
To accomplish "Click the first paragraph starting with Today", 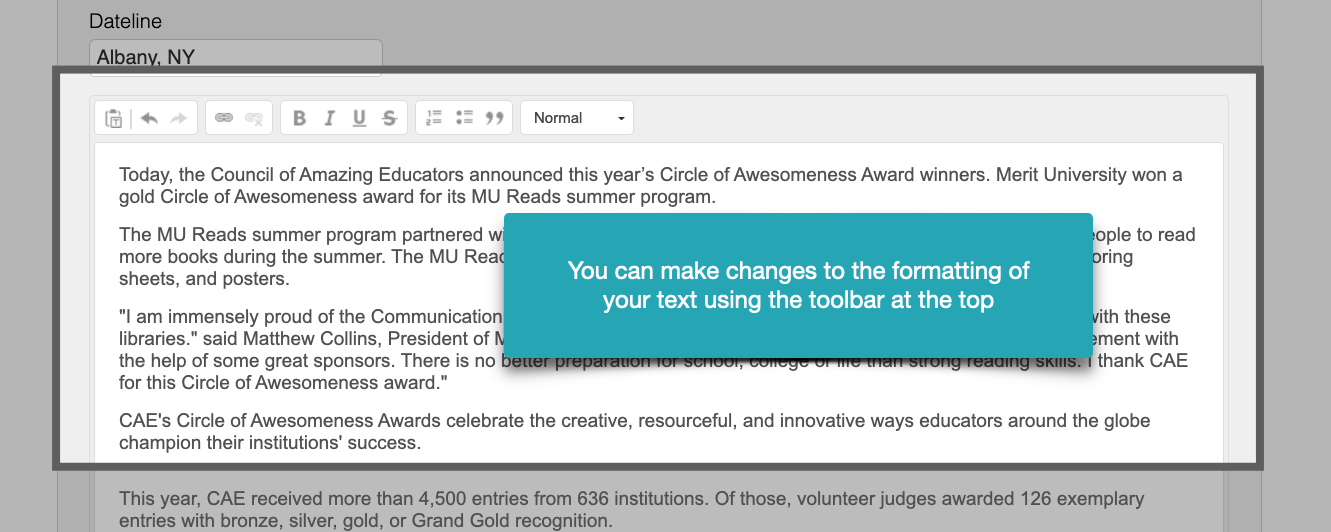I will (650, 186).
